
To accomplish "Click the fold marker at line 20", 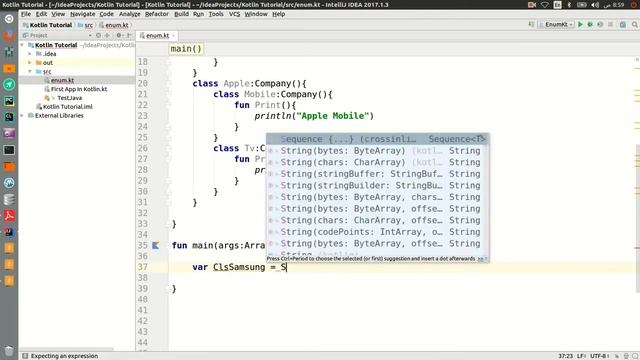I will click(168, 83).
